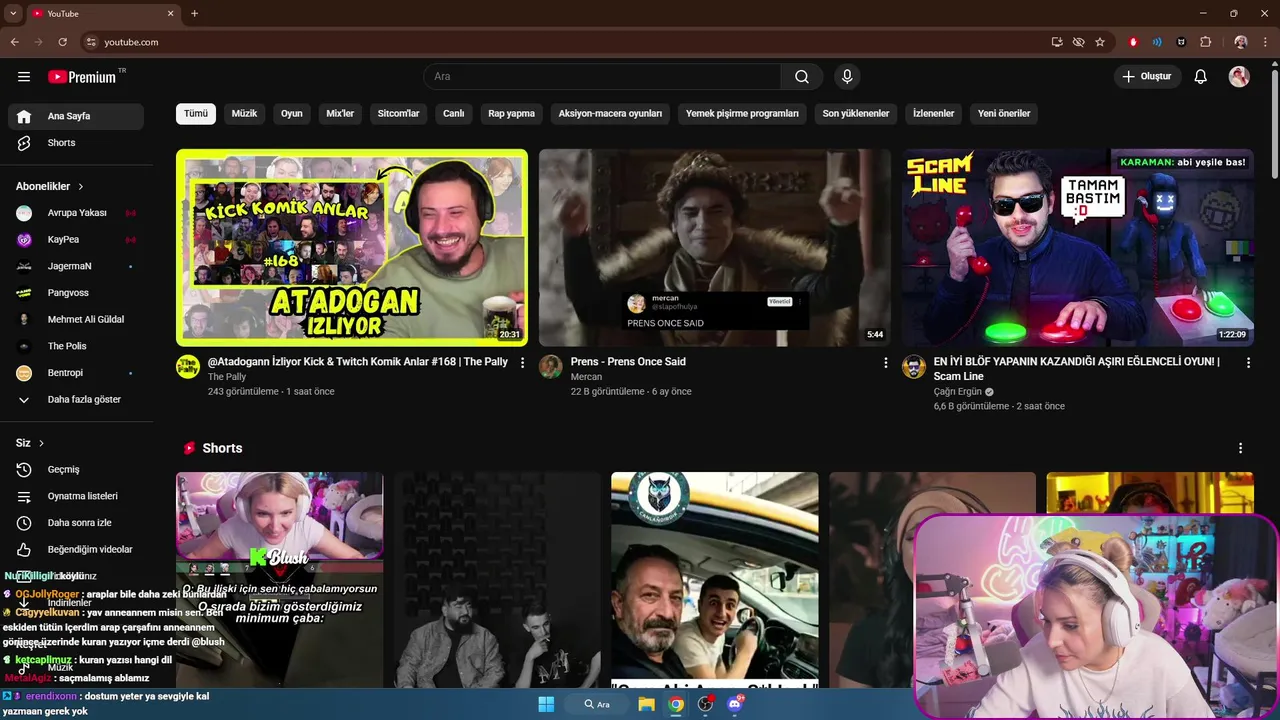Open Avrupa Yakası channel subscription
Screen dimensions: 1280x720
(76, 213)
